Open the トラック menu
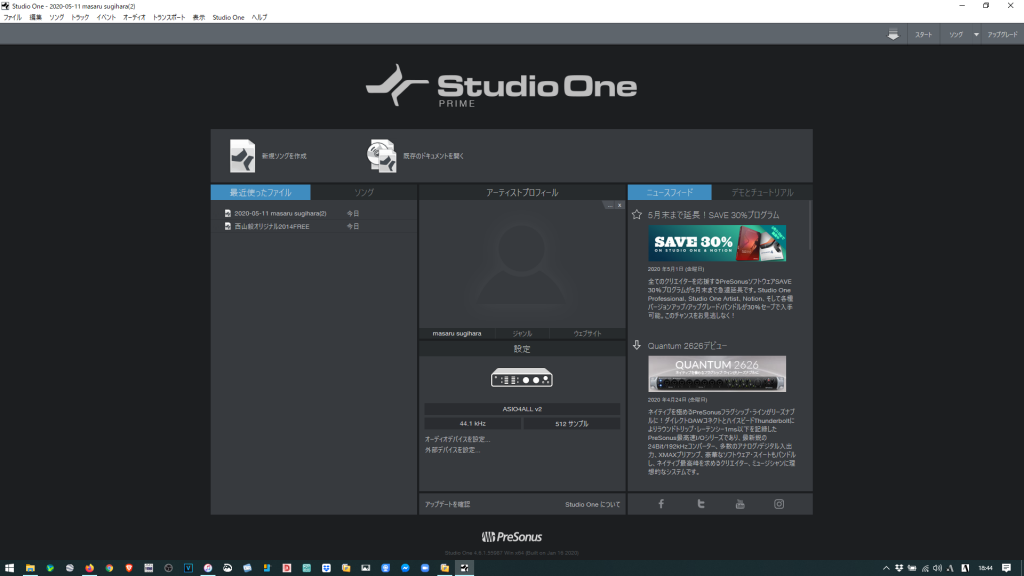The height and width of the screenshot is (576, 1024). coord(80,18)
